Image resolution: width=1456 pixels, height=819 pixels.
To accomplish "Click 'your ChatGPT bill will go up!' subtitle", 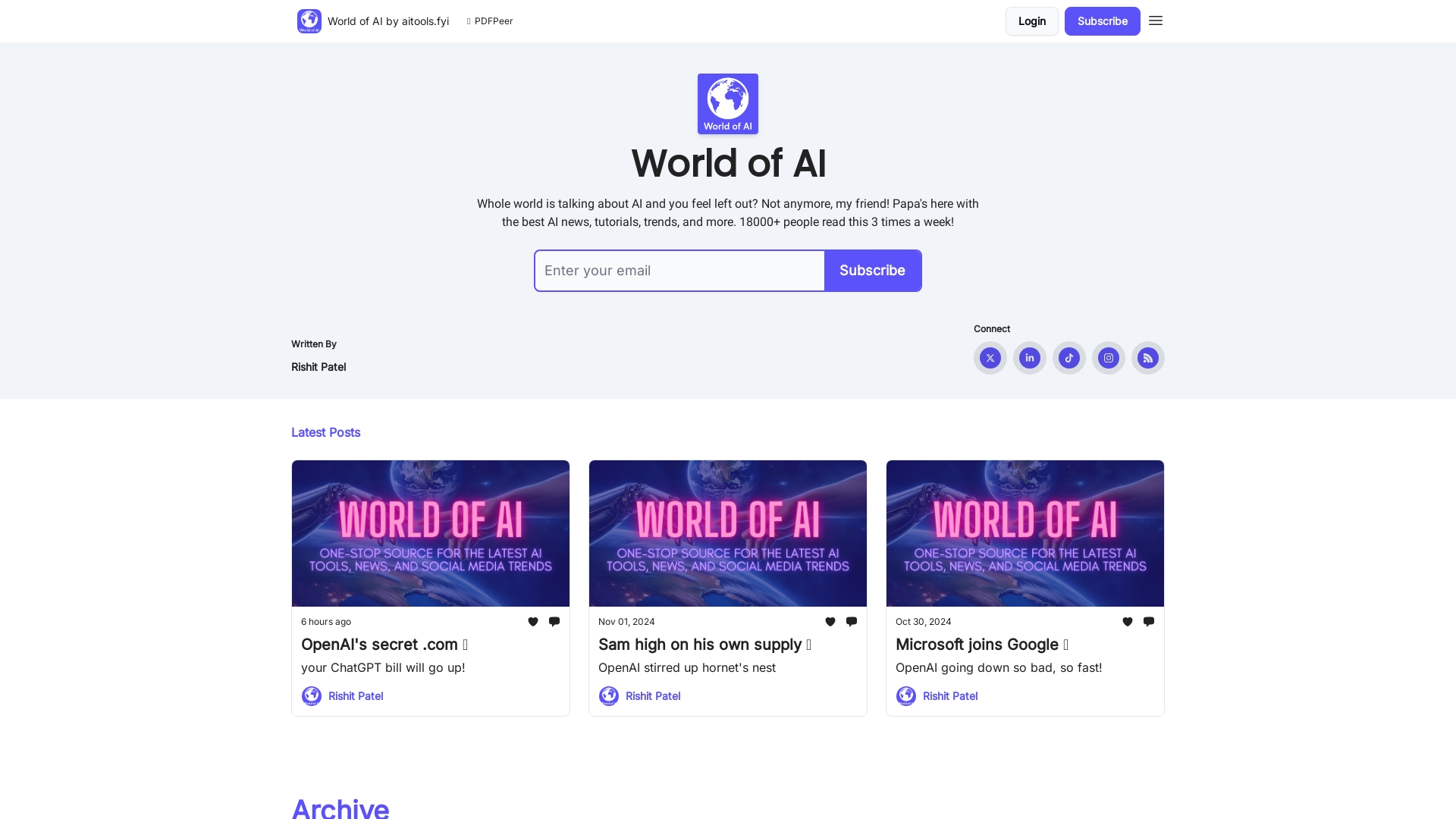I will pos(383,667).
